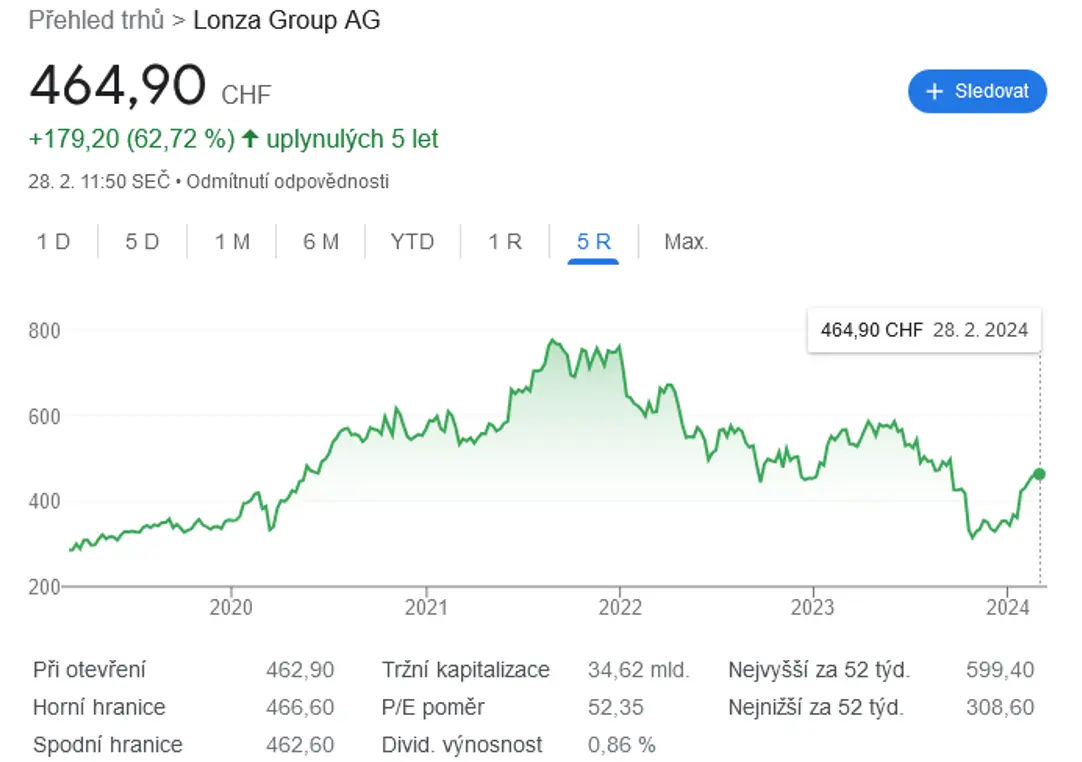The height and width of the screenshot is (762, 1082).
Task: Click the 2021 marker on the chart axis
Action: pos(426,607)
